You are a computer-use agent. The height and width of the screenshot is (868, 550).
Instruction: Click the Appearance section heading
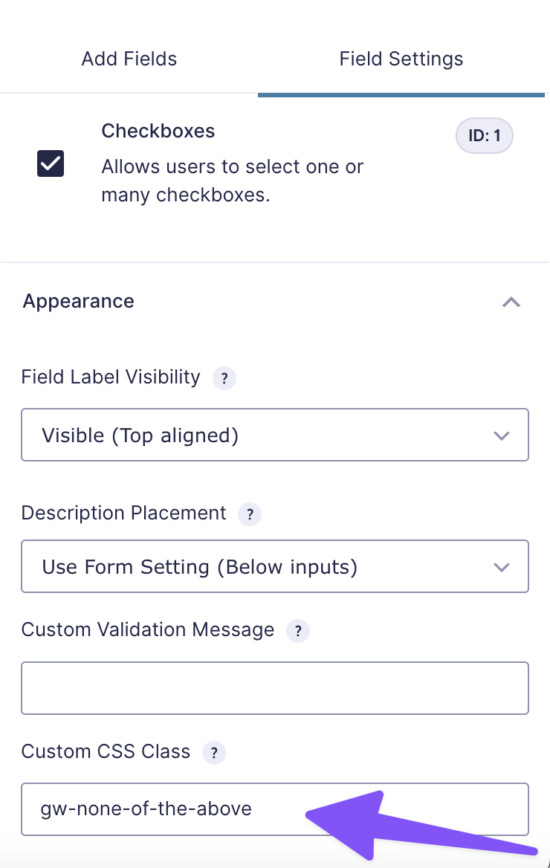pyautogui.click(x=79, y=301)
